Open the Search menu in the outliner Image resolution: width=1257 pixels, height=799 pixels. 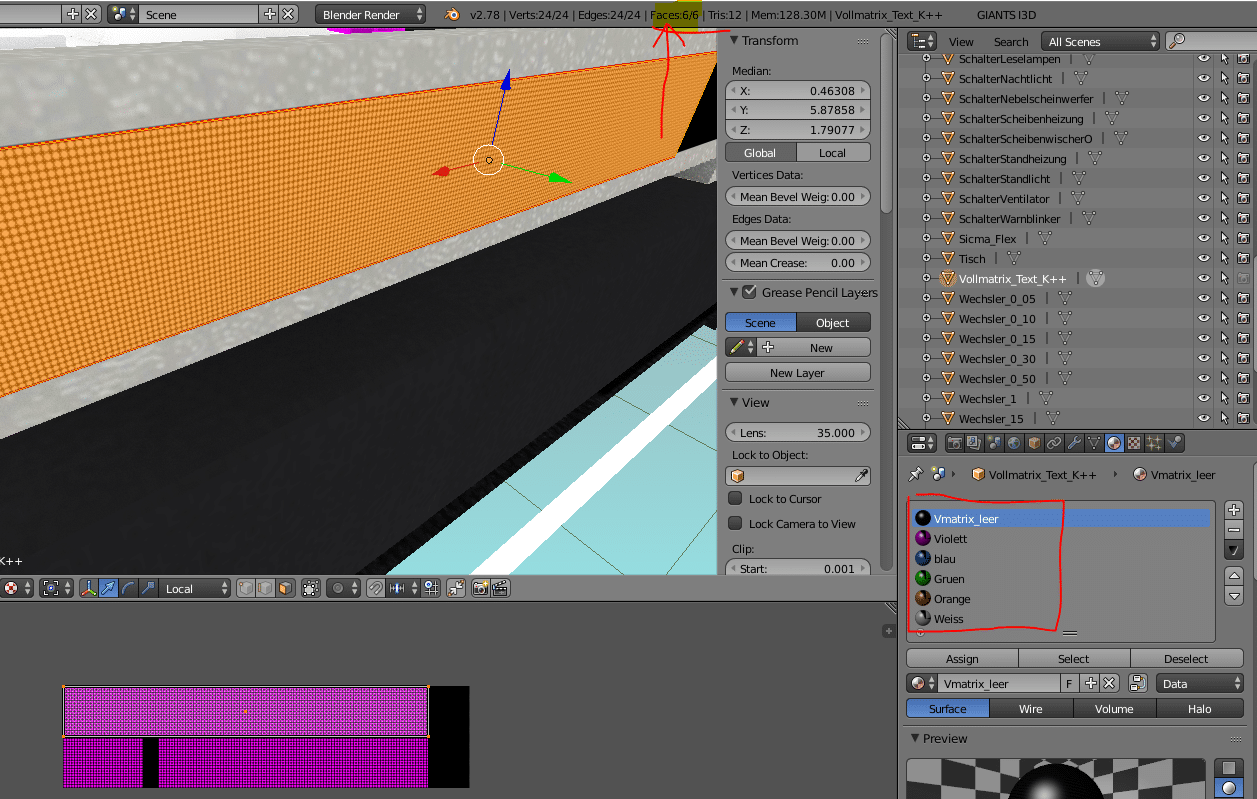[x=1010, y=42]
